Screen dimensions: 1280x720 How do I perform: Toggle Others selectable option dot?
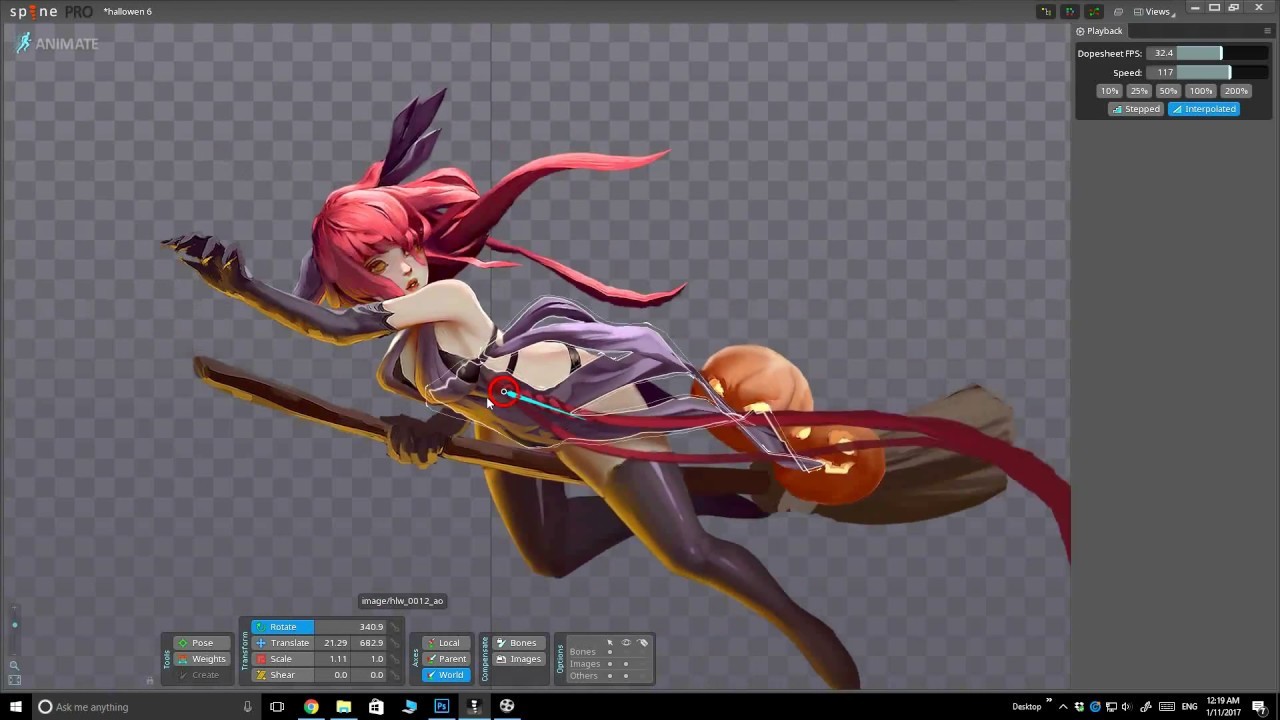click(610, 676)
